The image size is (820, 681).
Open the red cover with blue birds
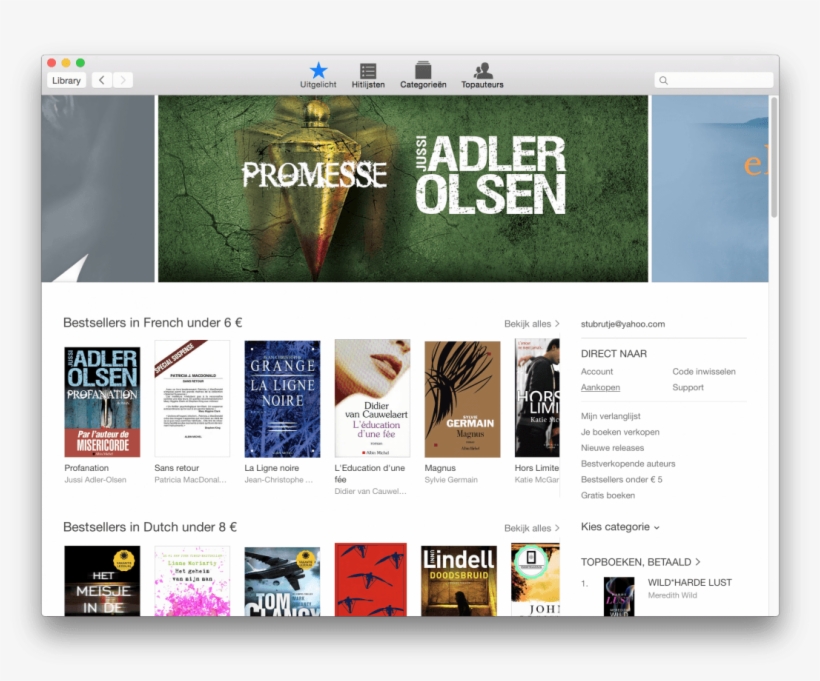(x=371, y=579)
